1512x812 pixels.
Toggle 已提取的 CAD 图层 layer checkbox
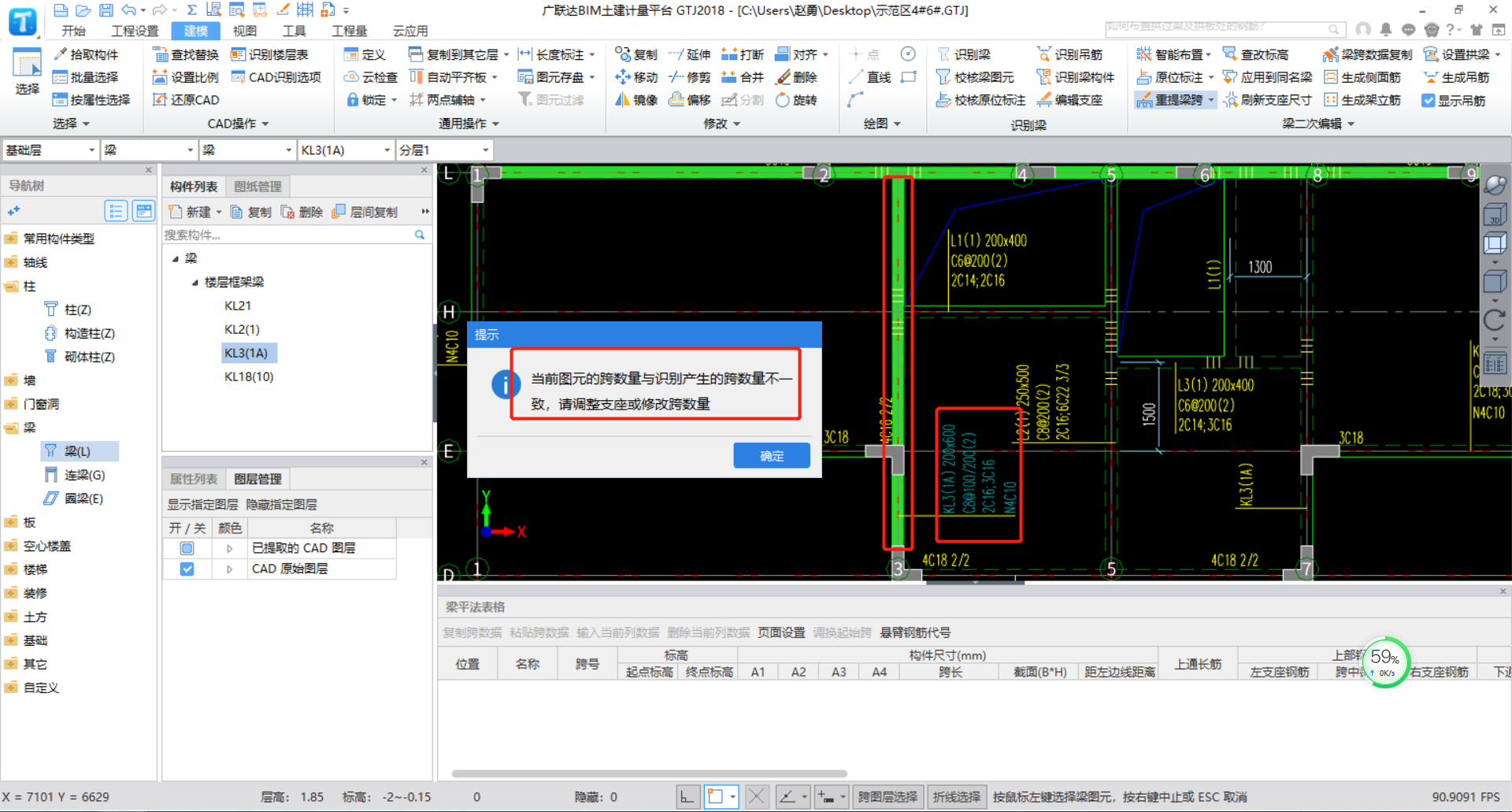(187, 548)
